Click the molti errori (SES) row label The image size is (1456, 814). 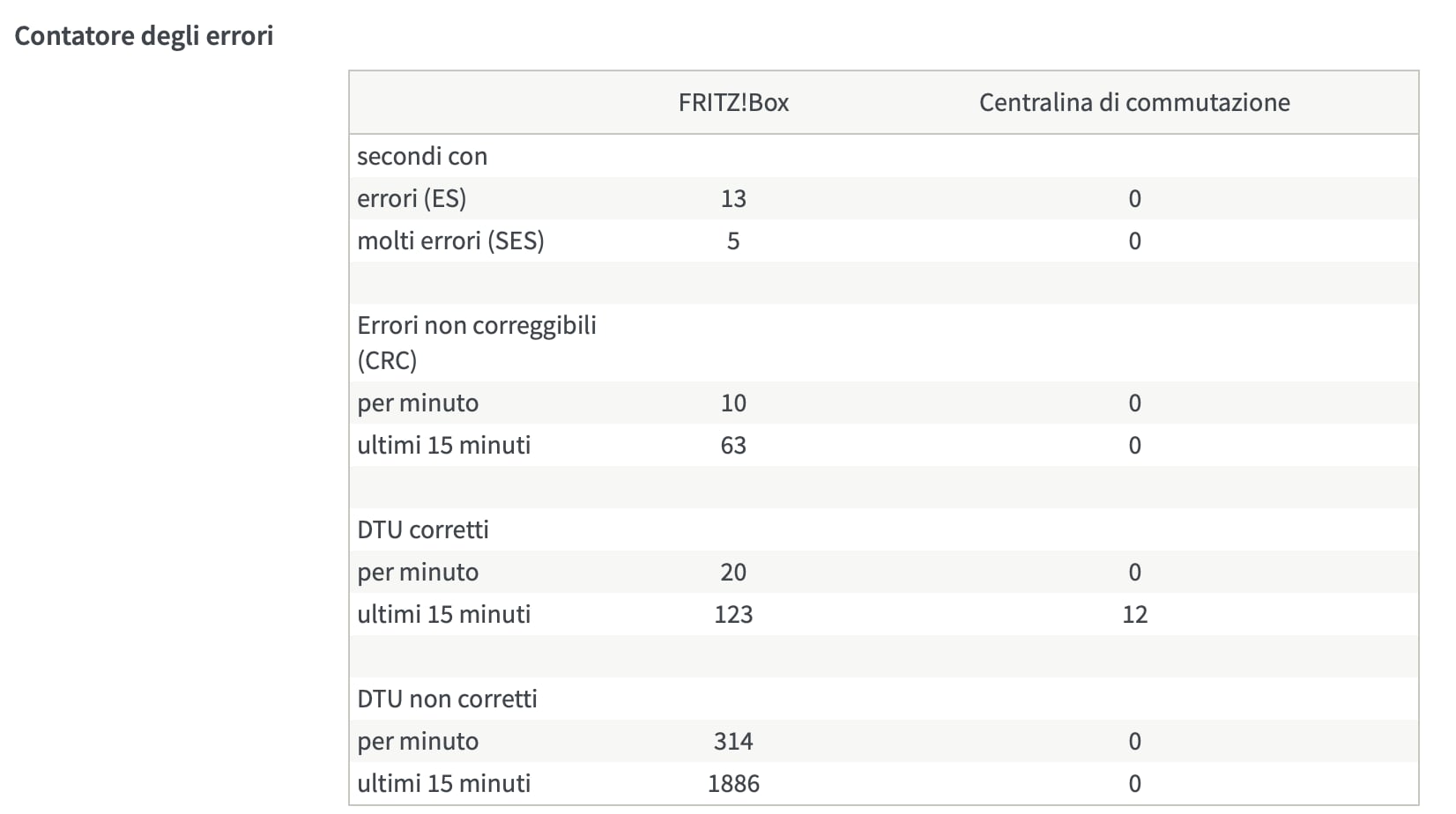click(x=450, y=240)
